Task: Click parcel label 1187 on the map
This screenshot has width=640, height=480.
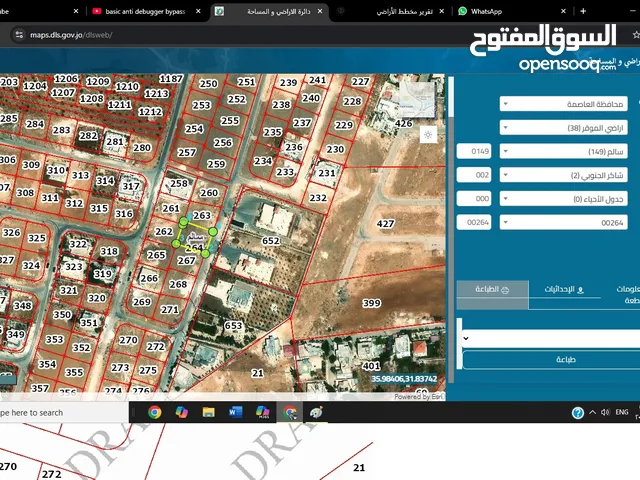Action: pyautogui.click(x=171, y=78)
